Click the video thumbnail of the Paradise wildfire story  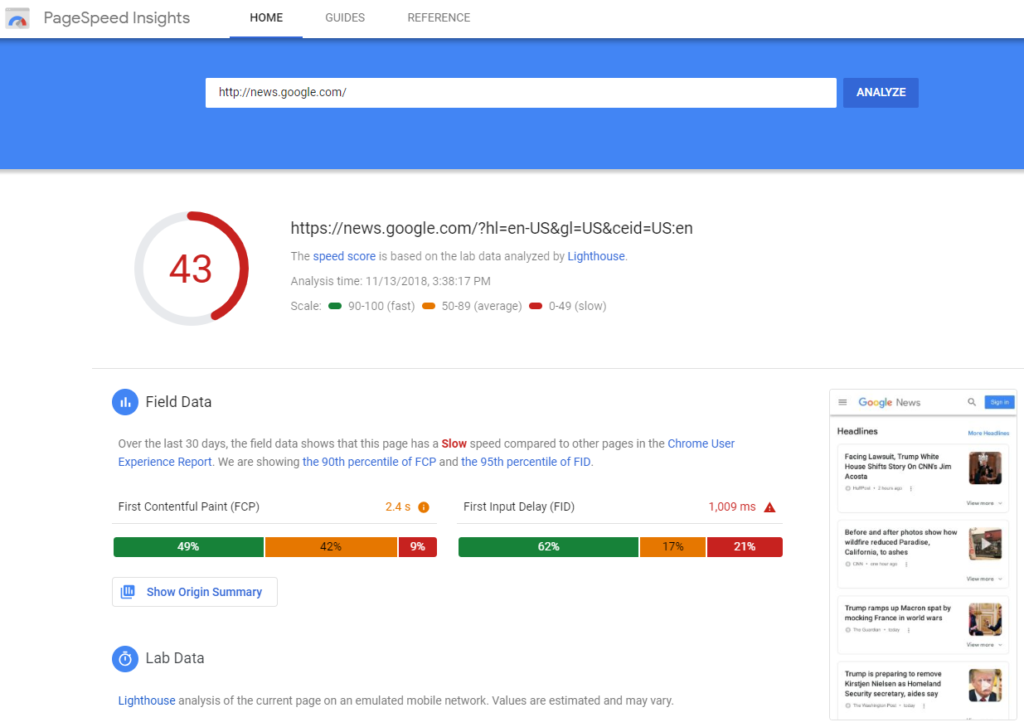(985, 544)
